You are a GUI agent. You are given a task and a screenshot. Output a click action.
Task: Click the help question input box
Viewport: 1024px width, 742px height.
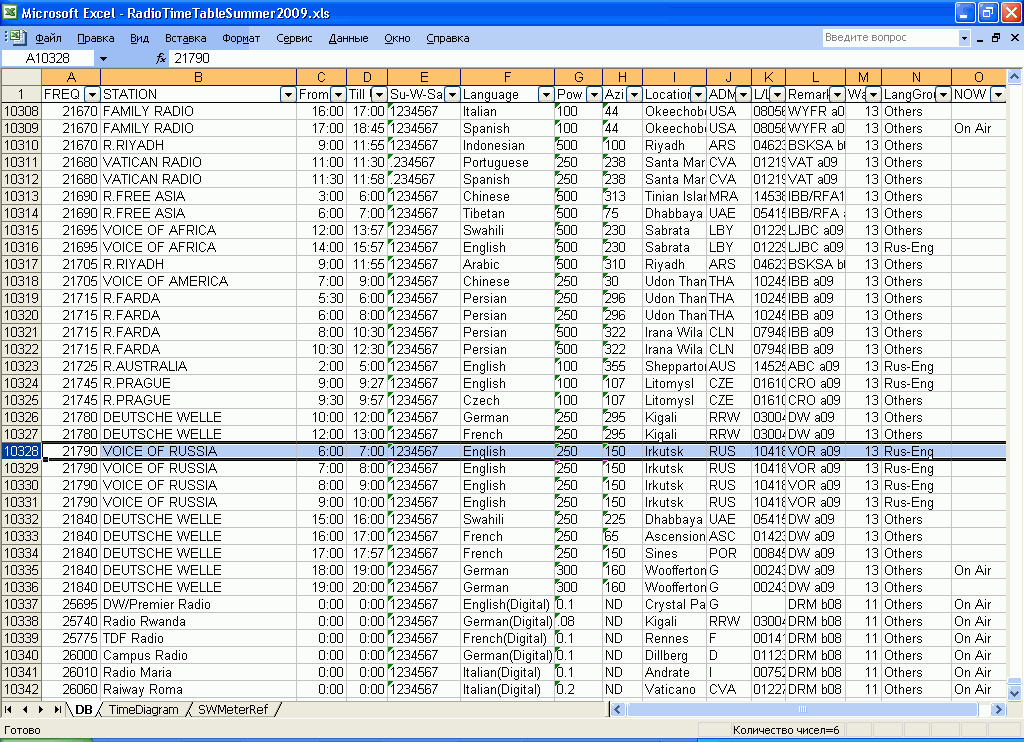tap(890, 38)
